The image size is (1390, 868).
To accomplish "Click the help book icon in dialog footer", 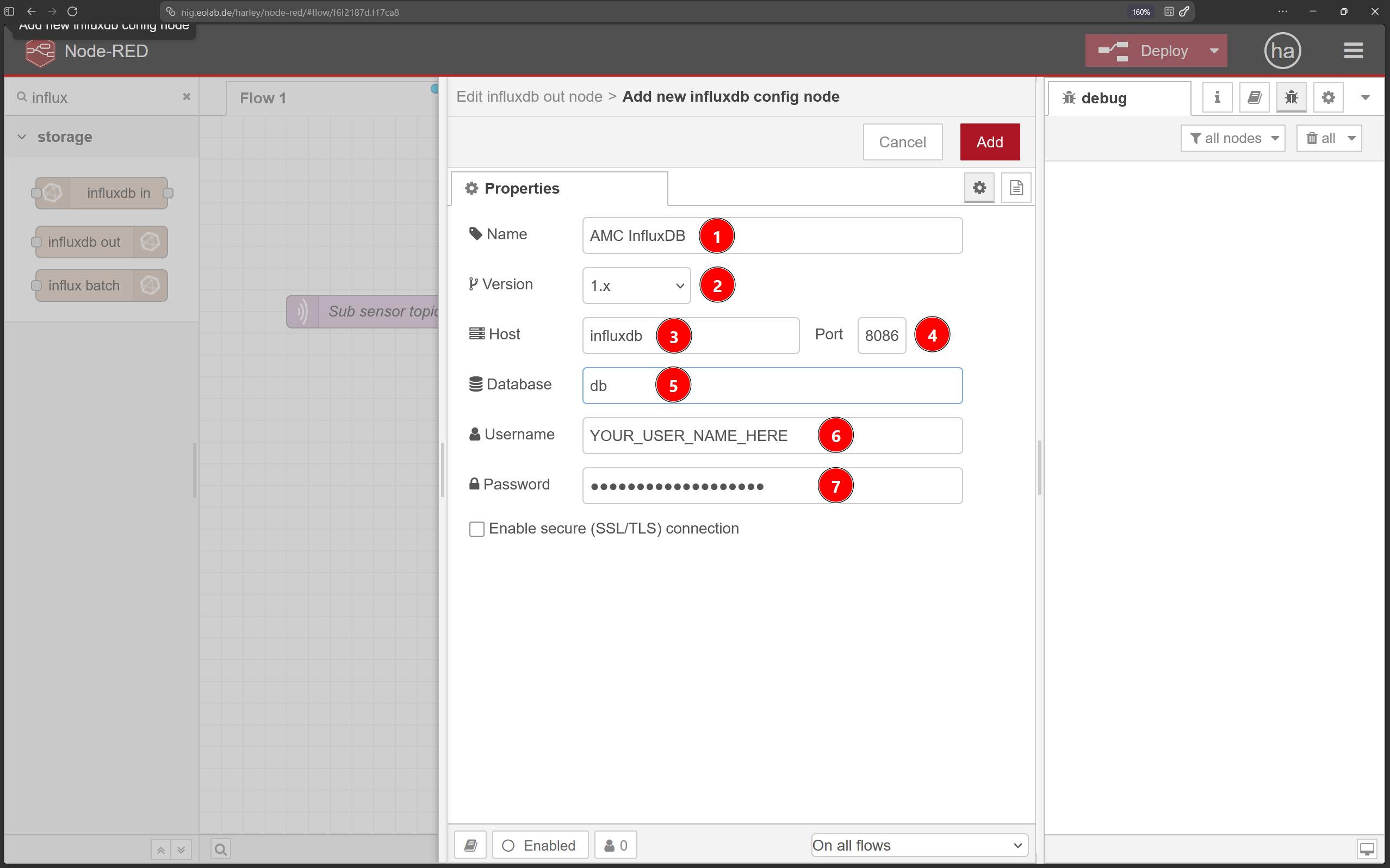I will tap(470, 845).
